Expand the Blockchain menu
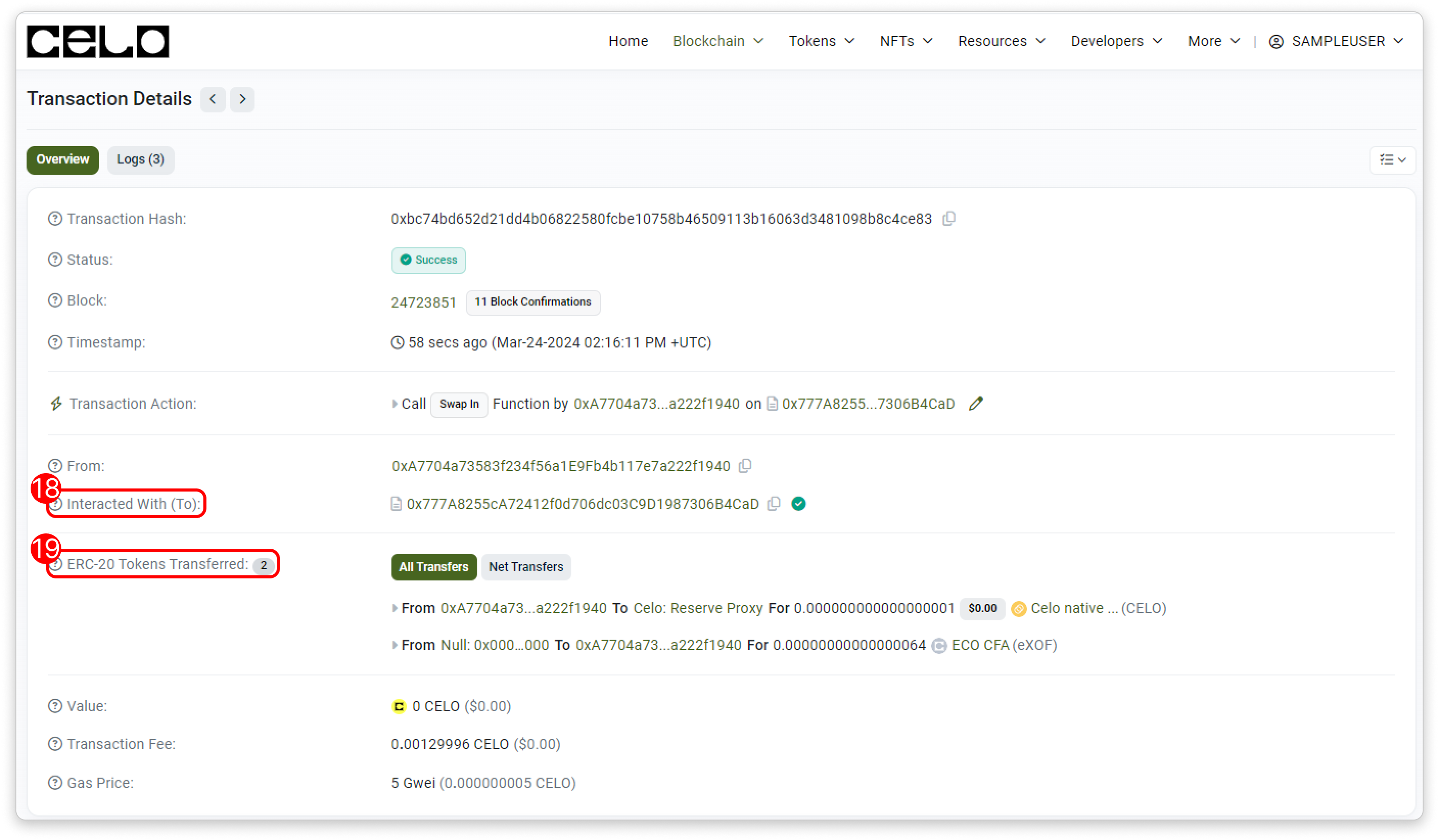The image size is (1439, 840). (x=718, y=41)
